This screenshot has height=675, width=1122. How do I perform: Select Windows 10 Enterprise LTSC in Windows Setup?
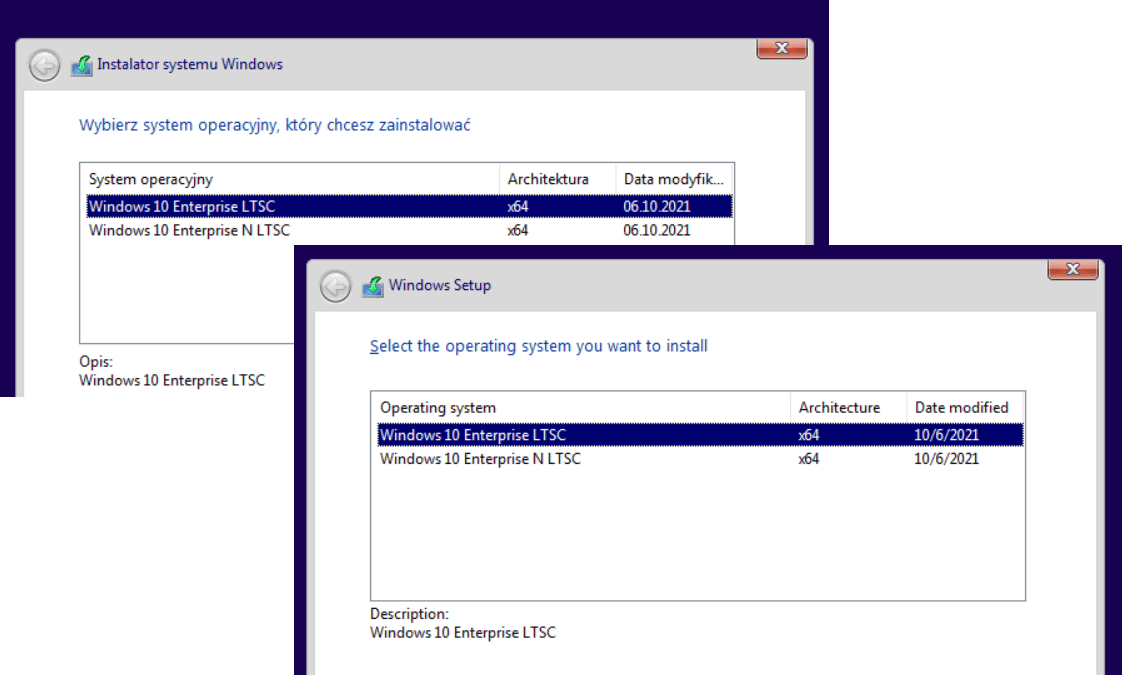pos(701,434)
